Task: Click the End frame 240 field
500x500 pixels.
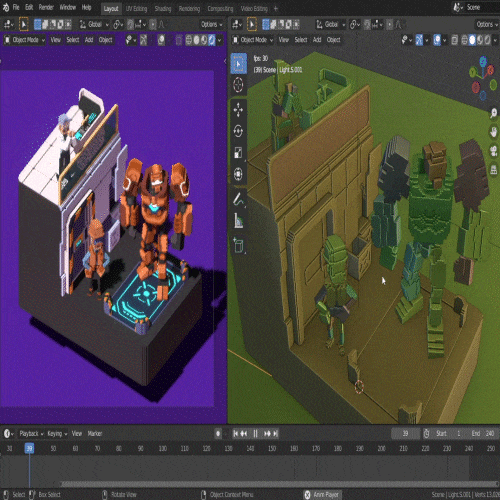Action: (483, 433)
